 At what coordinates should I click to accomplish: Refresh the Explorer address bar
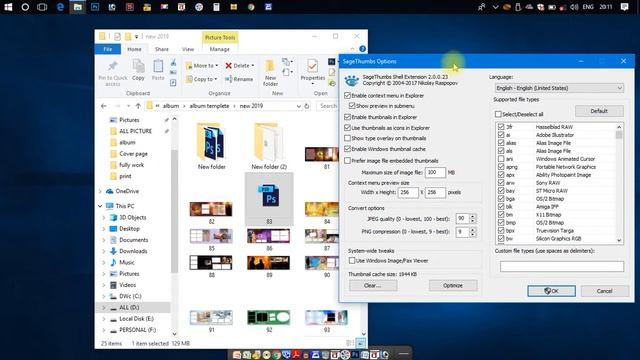pos(307,106)
